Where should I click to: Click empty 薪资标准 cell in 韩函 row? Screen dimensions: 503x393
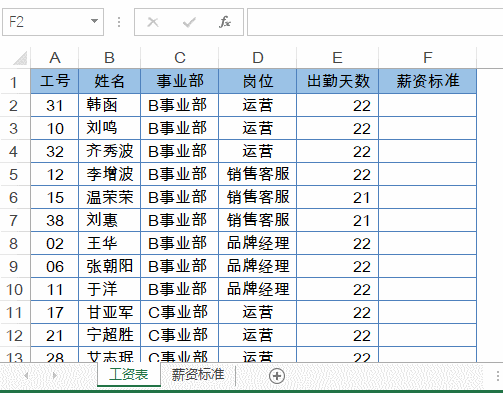[x=428, y=105]
